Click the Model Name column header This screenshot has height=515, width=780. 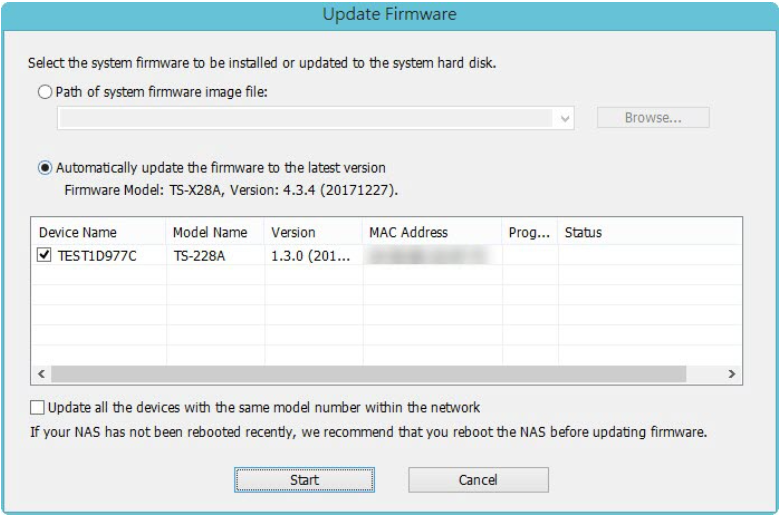(214, 232)
